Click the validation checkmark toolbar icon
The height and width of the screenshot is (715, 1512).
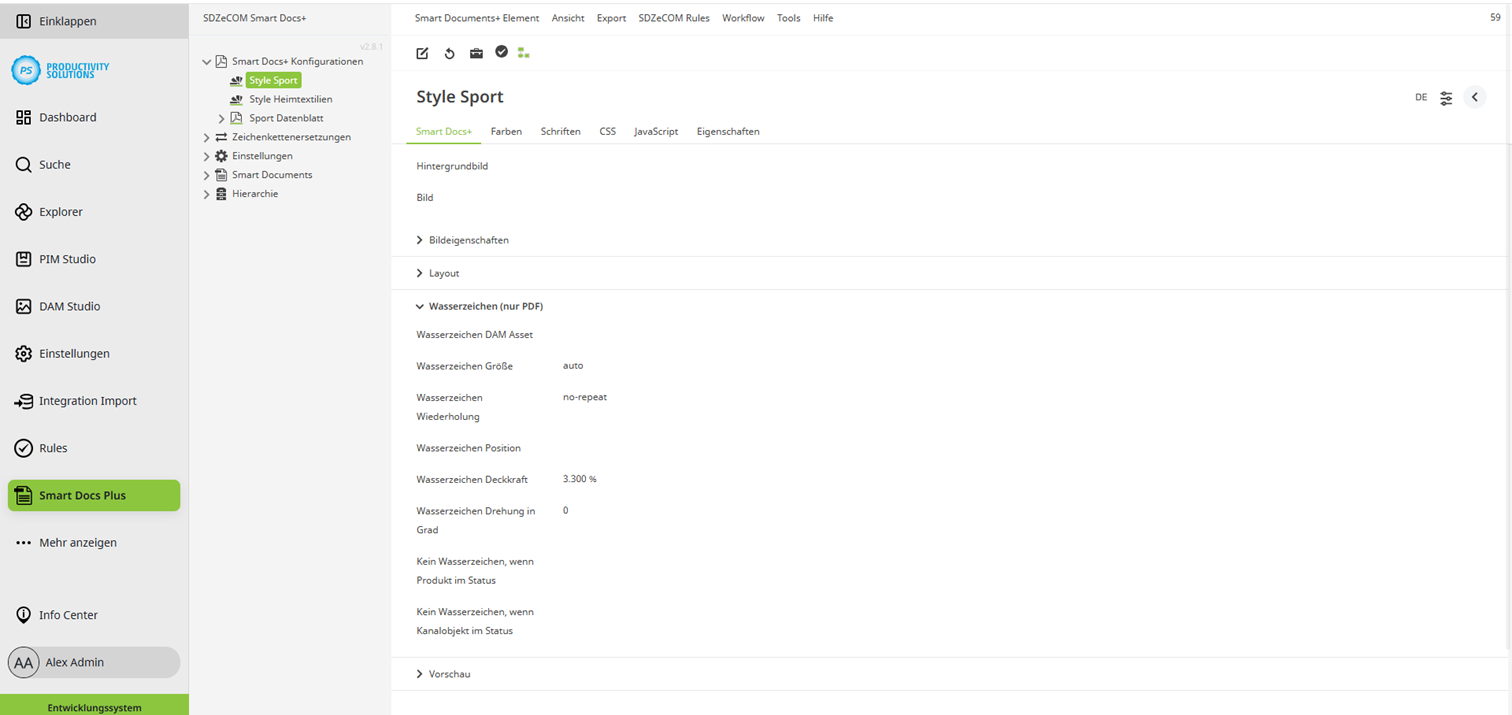coord(501,53)
